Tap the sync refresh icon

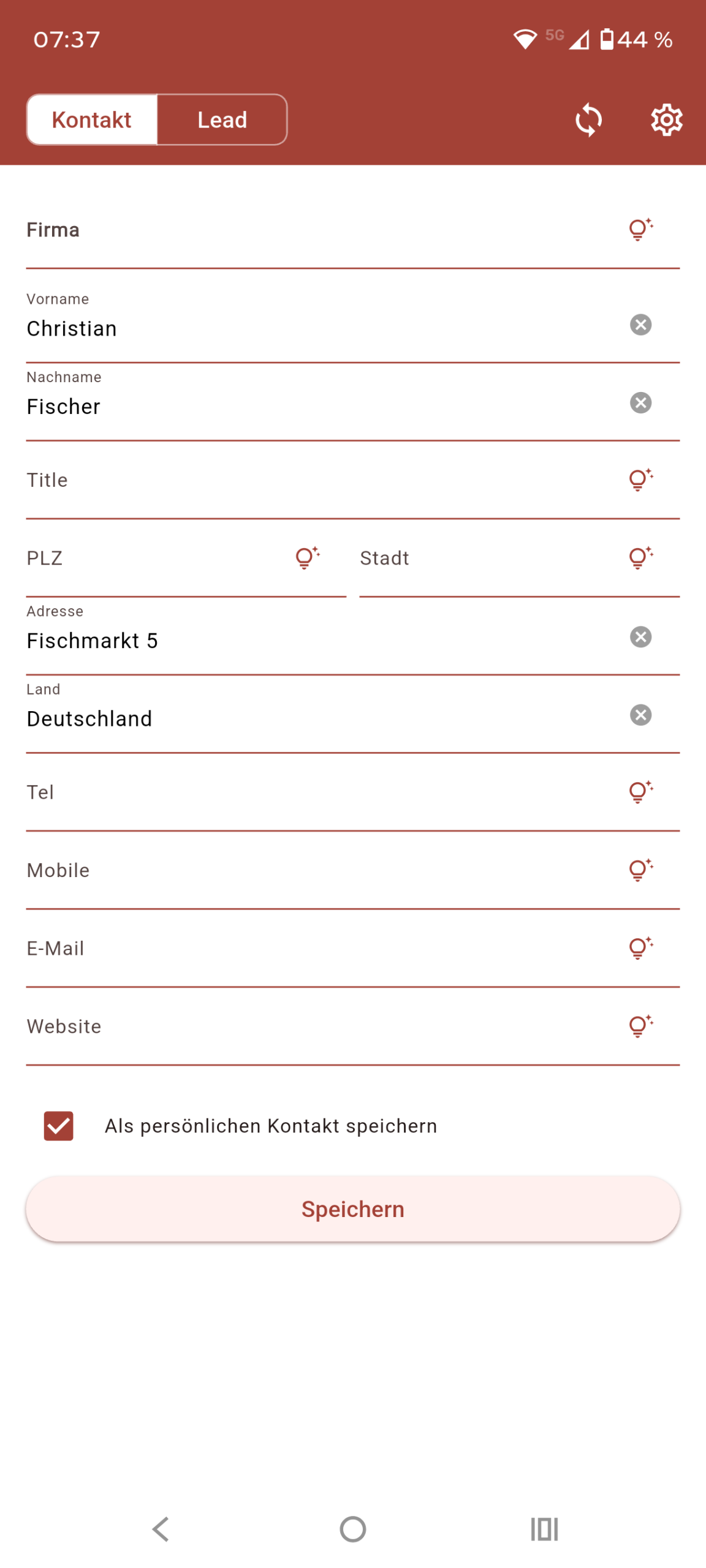point(588,119)
